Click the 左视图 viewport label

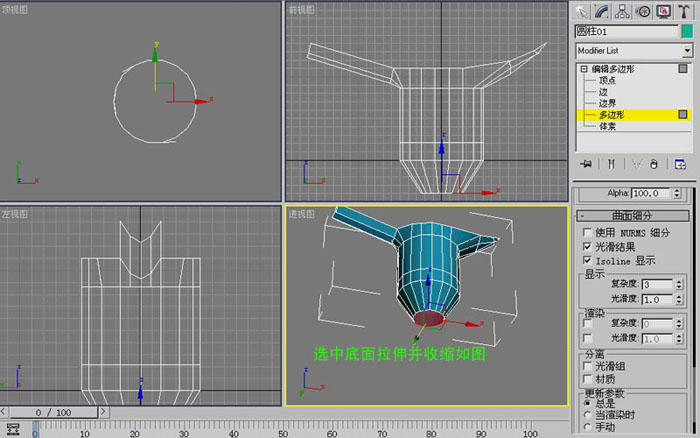15,214
